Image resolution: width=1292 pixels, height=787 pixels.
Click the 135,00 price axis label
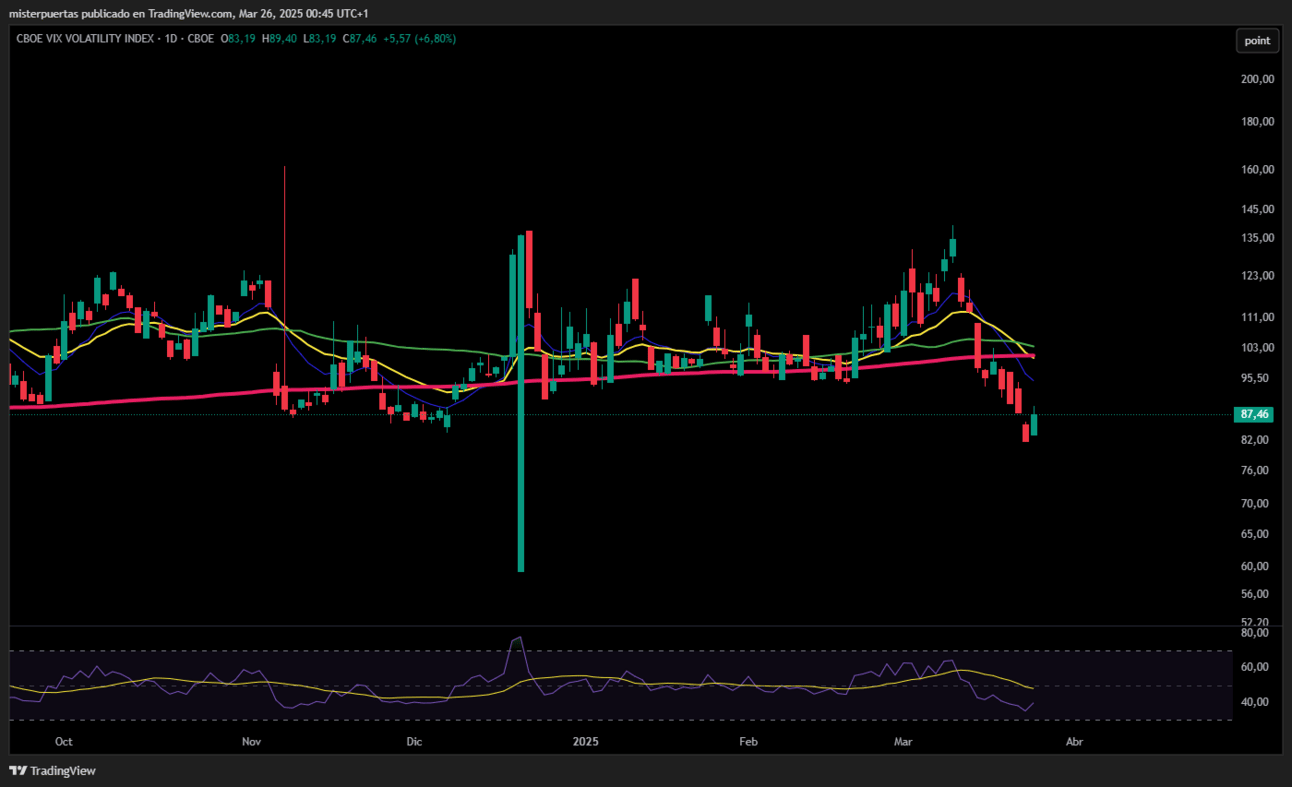pyautogui.click(x=1257, y=238)
